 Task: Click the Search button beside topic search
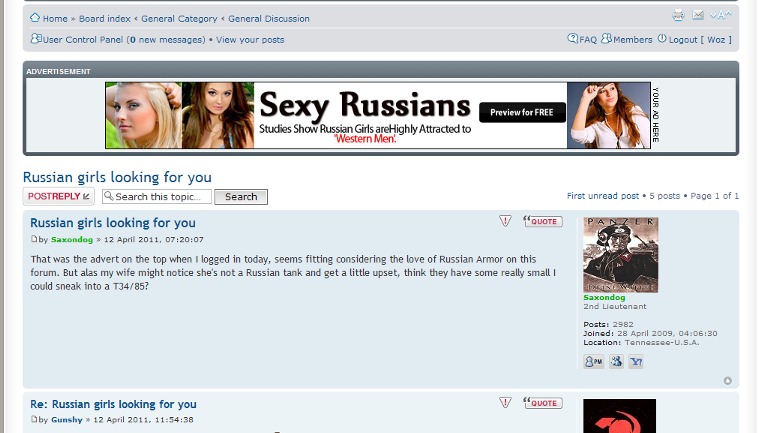pos(241,197)
